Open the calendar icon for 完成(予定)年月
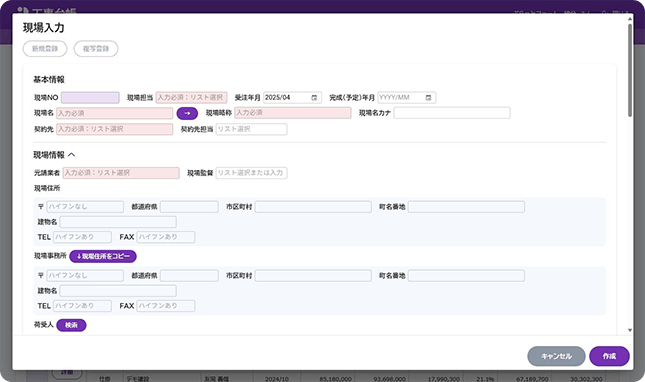This screenshot has width=645, height=382. 428,97
